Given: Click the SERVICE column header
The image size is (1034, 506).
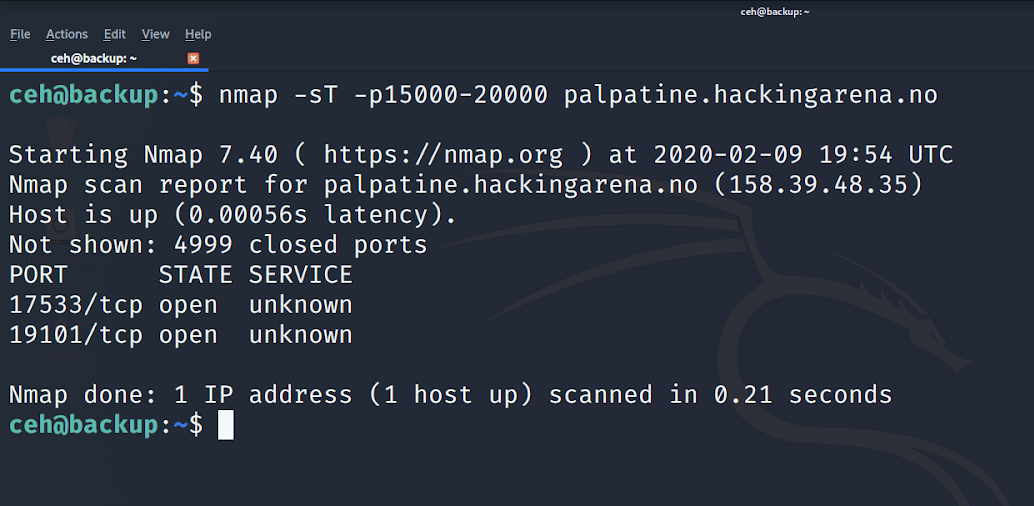Looking at the screenshot, I should 300,274.
